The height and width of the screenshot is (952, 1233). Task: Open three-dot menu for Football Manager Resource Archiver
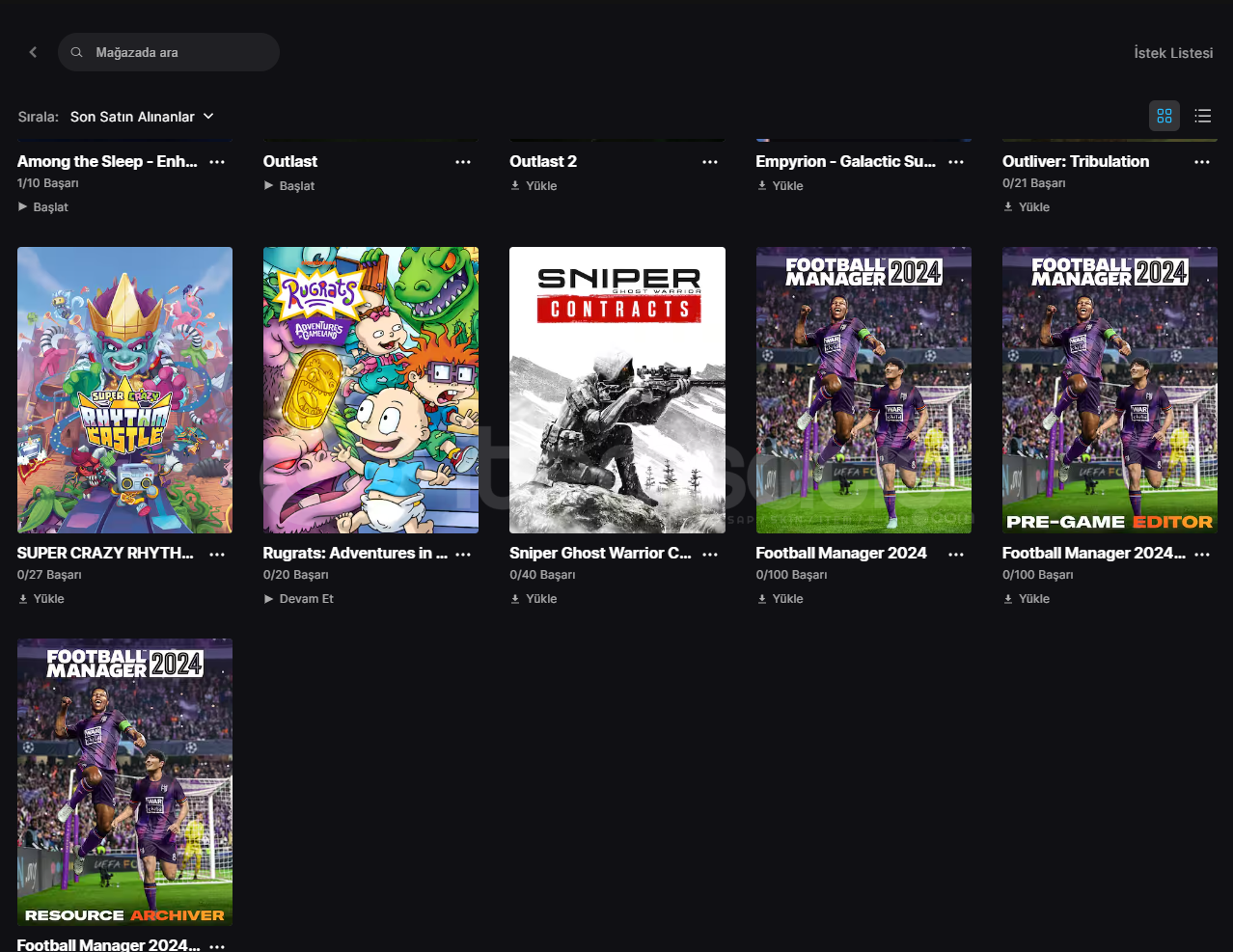point(217,945)
